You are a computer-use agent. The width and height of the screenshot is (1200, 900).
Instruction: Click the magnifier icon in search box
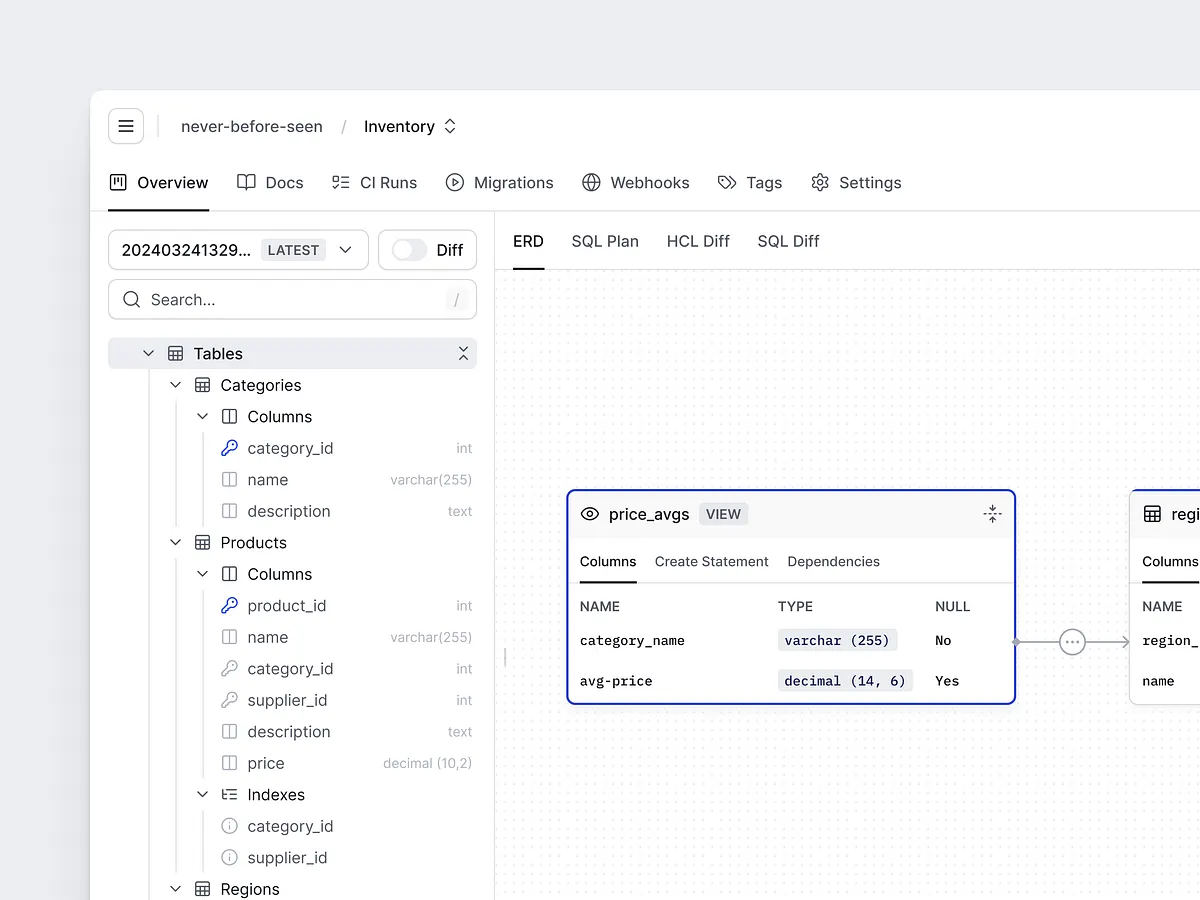(x=131, y=300)
